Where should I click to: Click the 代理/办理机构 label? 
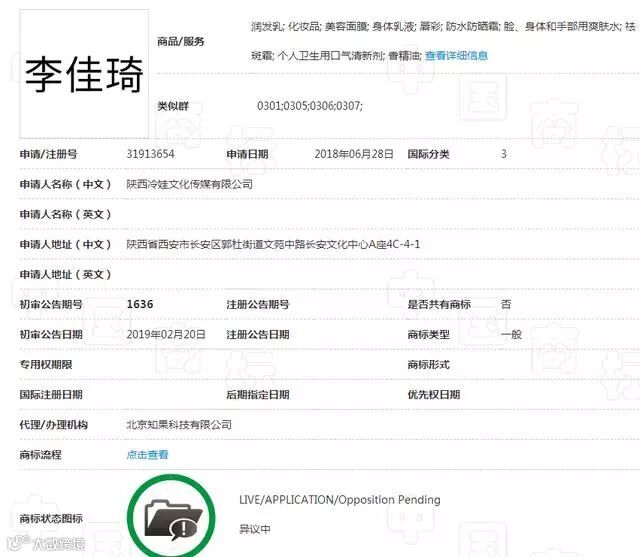pos(53,424)
